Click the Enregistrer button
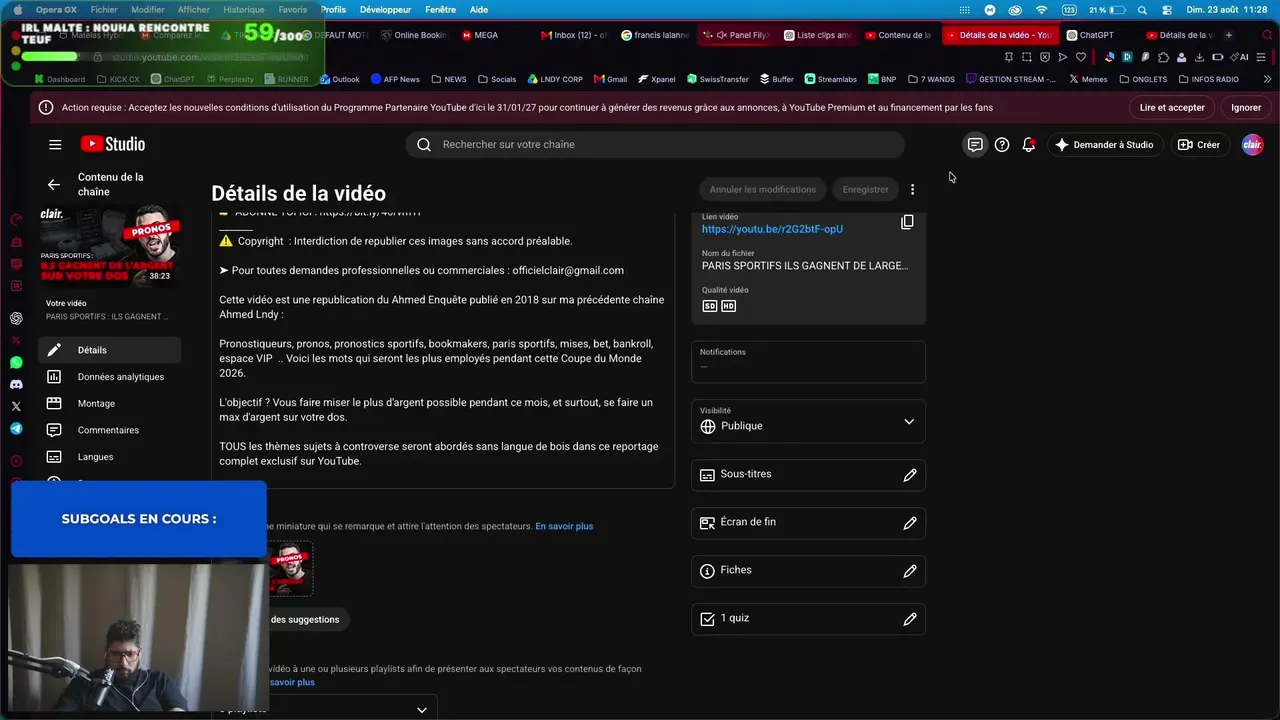Screen dimensions: 1280x720 point(865,189)
